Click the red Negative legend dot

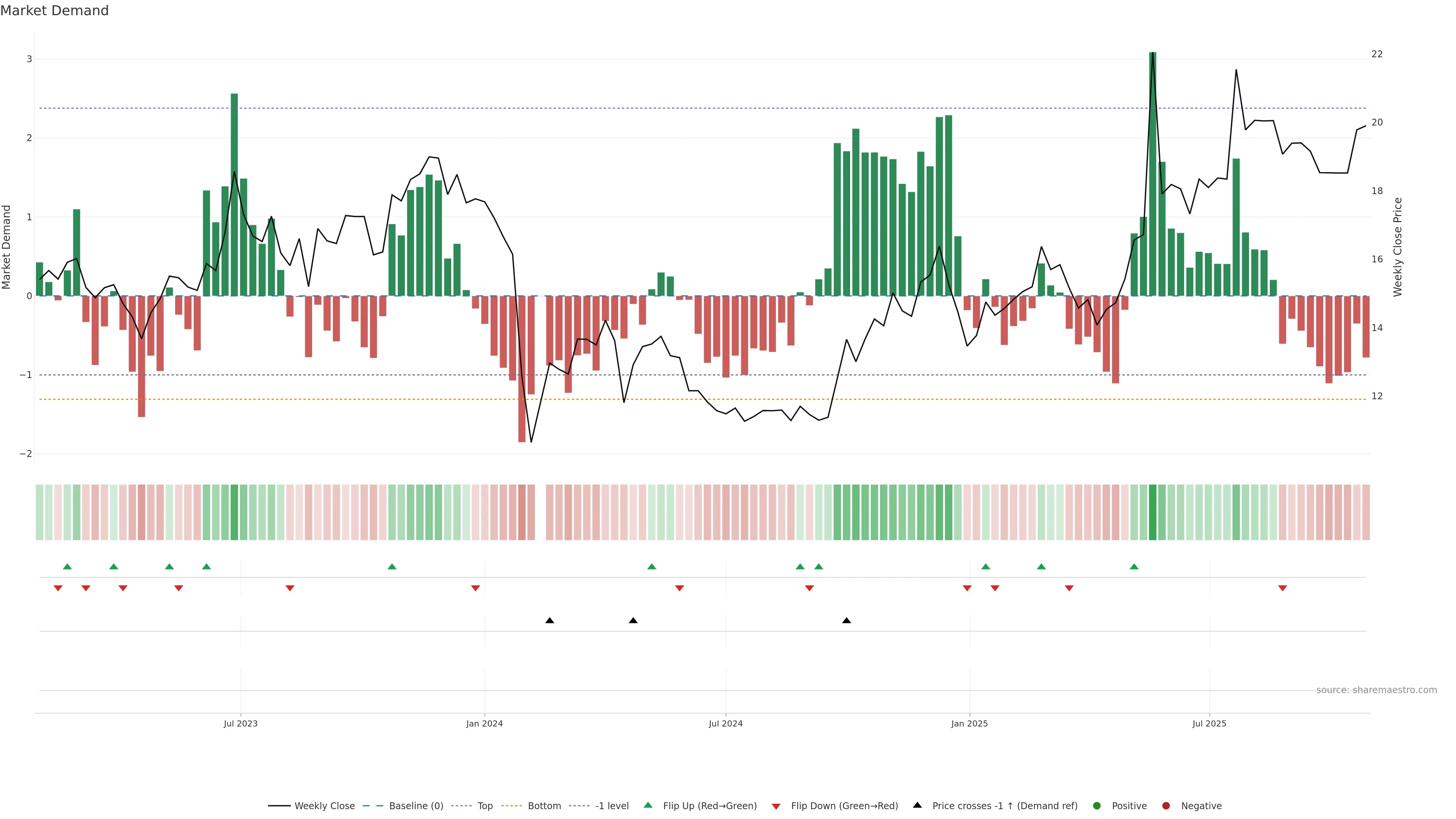point(1166,805)
